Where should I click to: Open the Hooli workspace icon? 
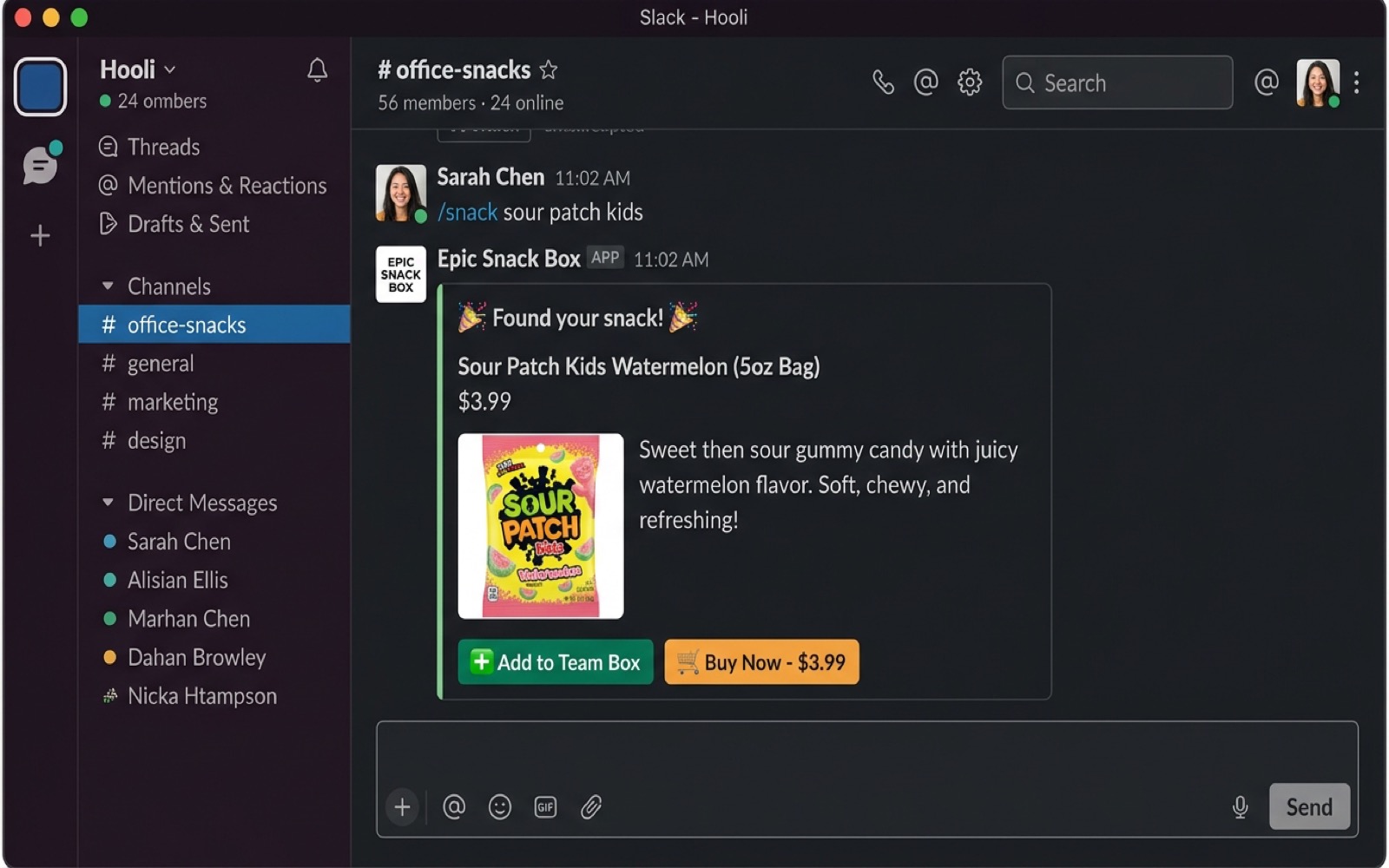click(x=40, y=87)
